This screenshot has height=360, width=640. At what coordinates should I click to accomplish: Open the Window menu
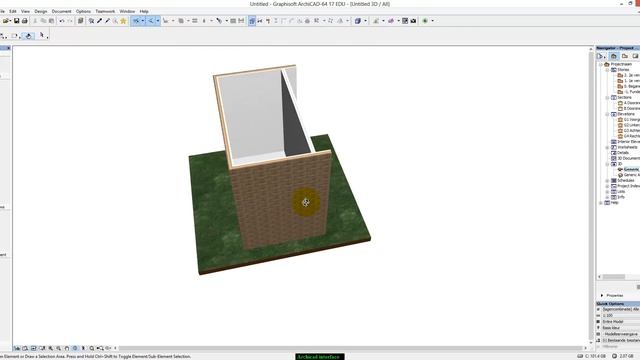127,11
